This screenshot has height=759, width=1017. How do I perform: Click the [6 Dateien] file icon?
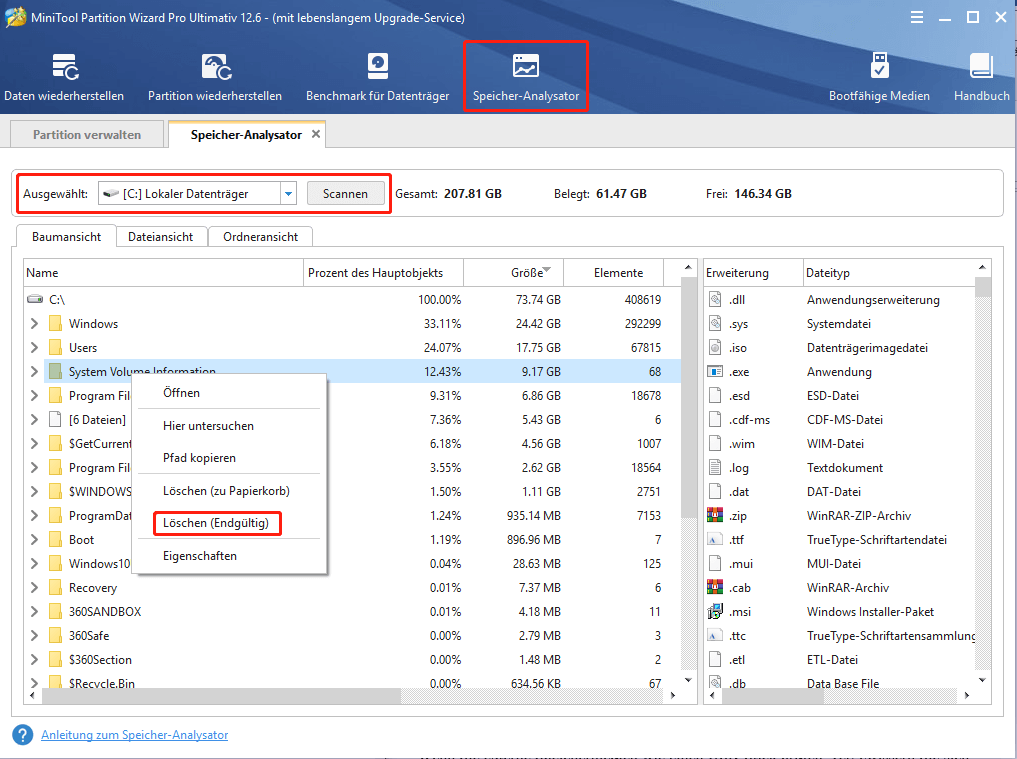[56, 420]
